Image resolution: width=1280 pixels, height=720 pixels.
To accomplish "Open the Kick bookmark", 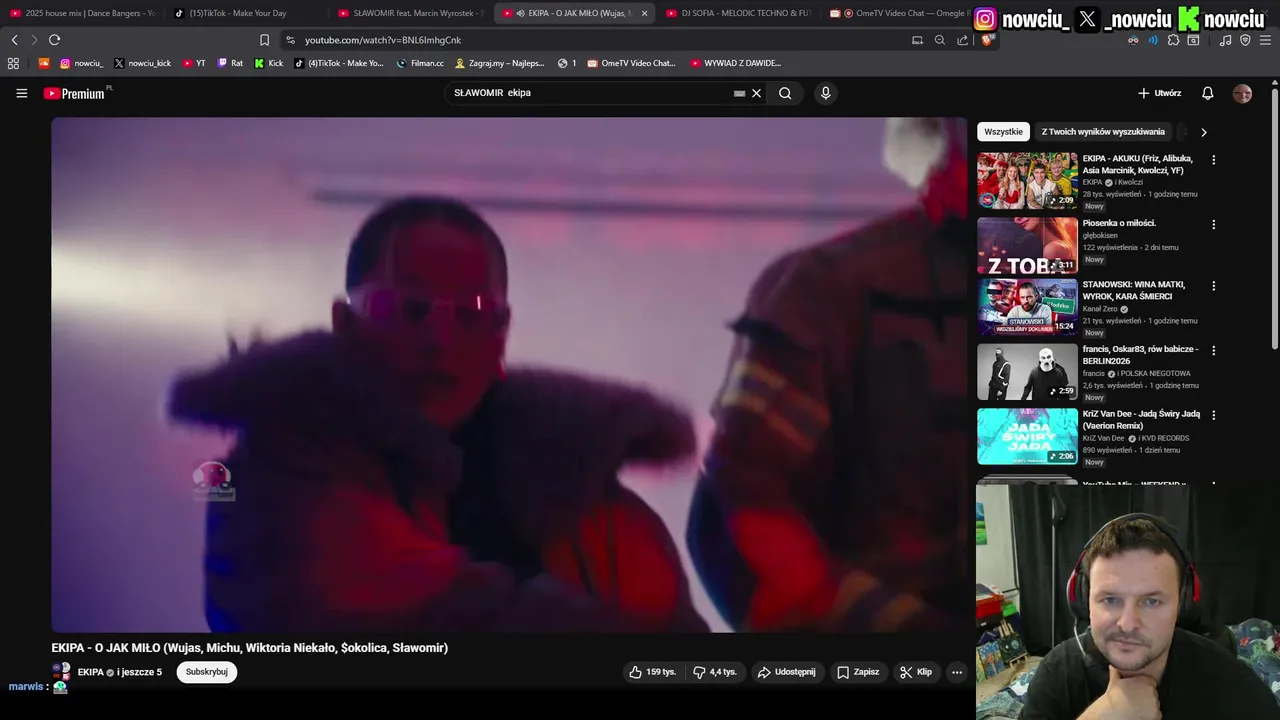I will point(268,63).
